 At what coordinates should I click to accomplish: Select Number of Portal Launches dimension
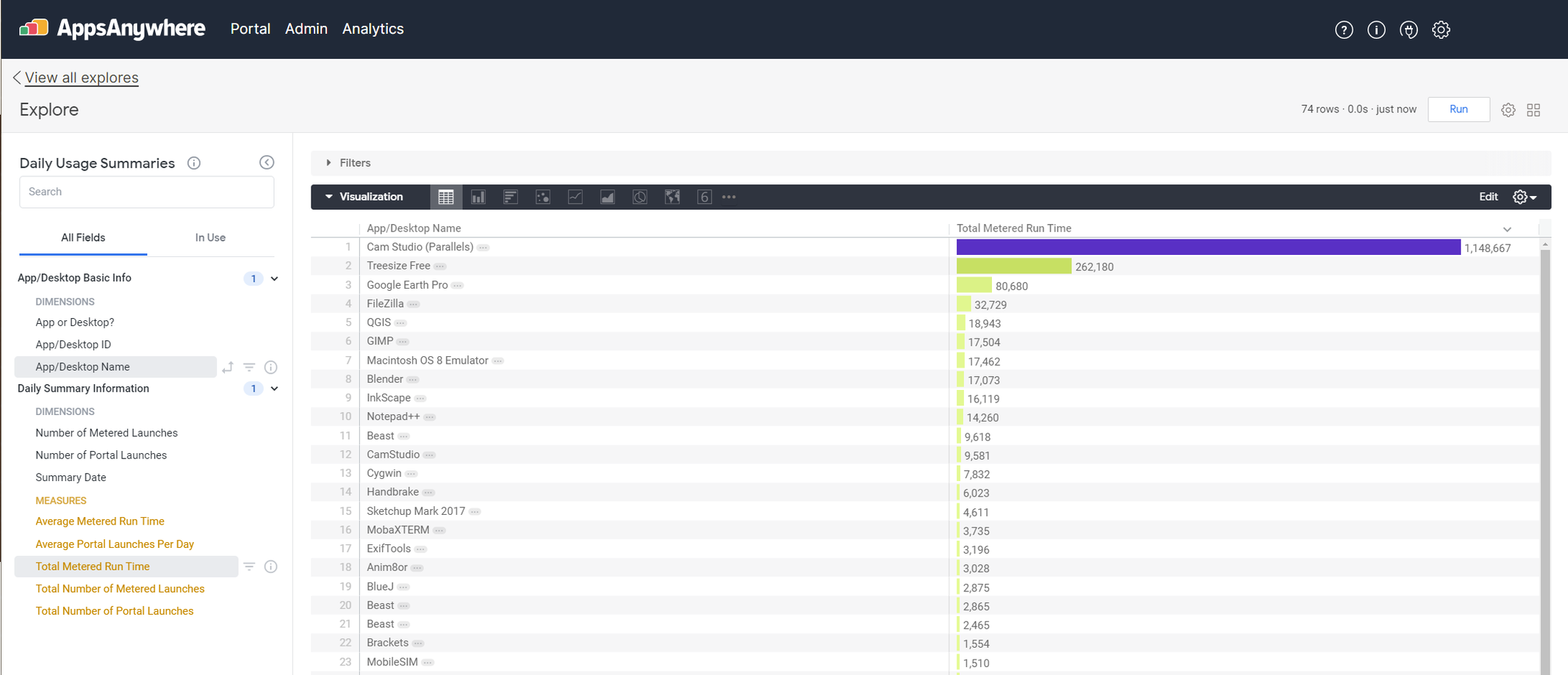pyautogui.click(x=101, y=455)
